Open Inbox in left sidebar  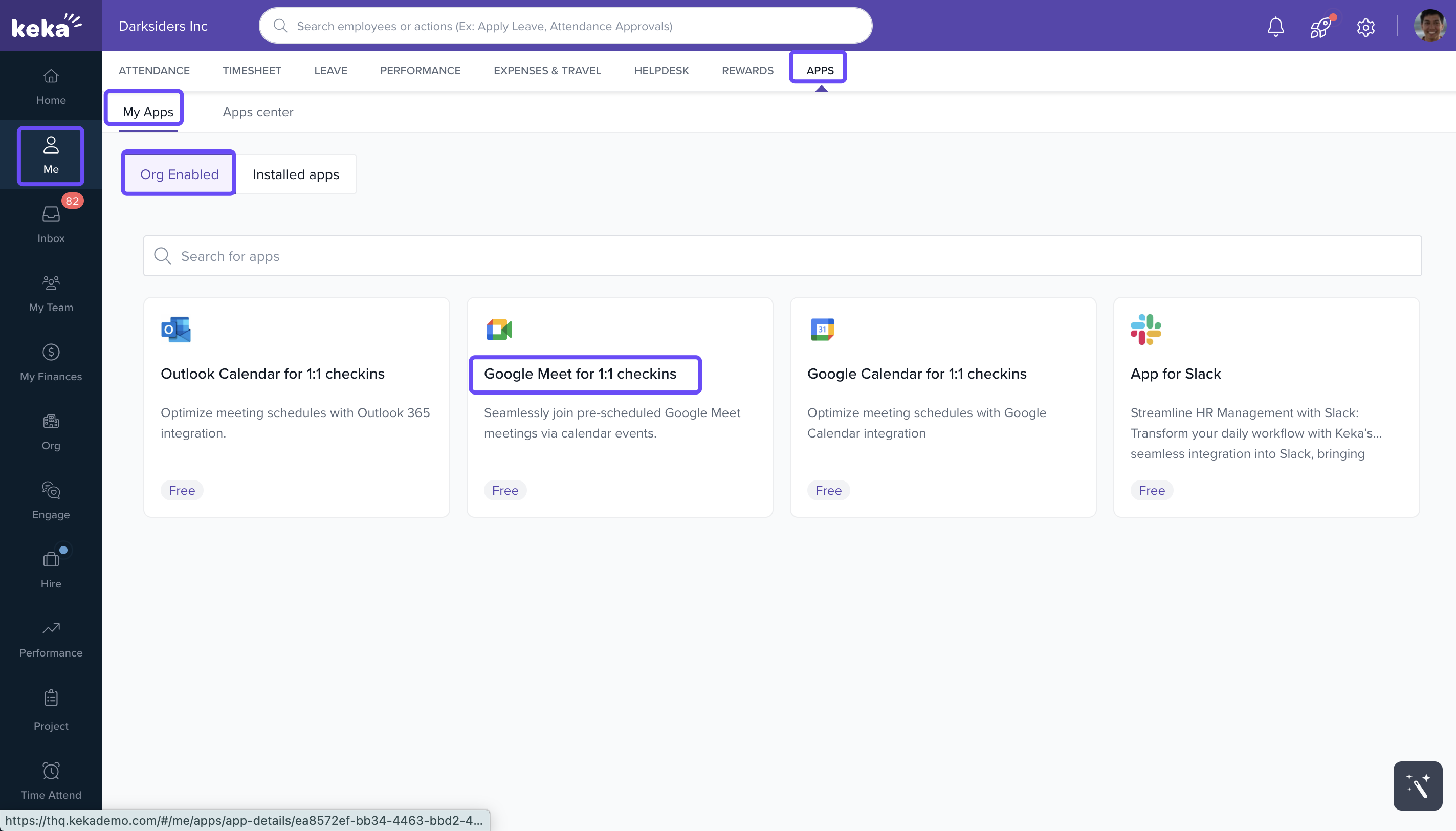[51, 224]
